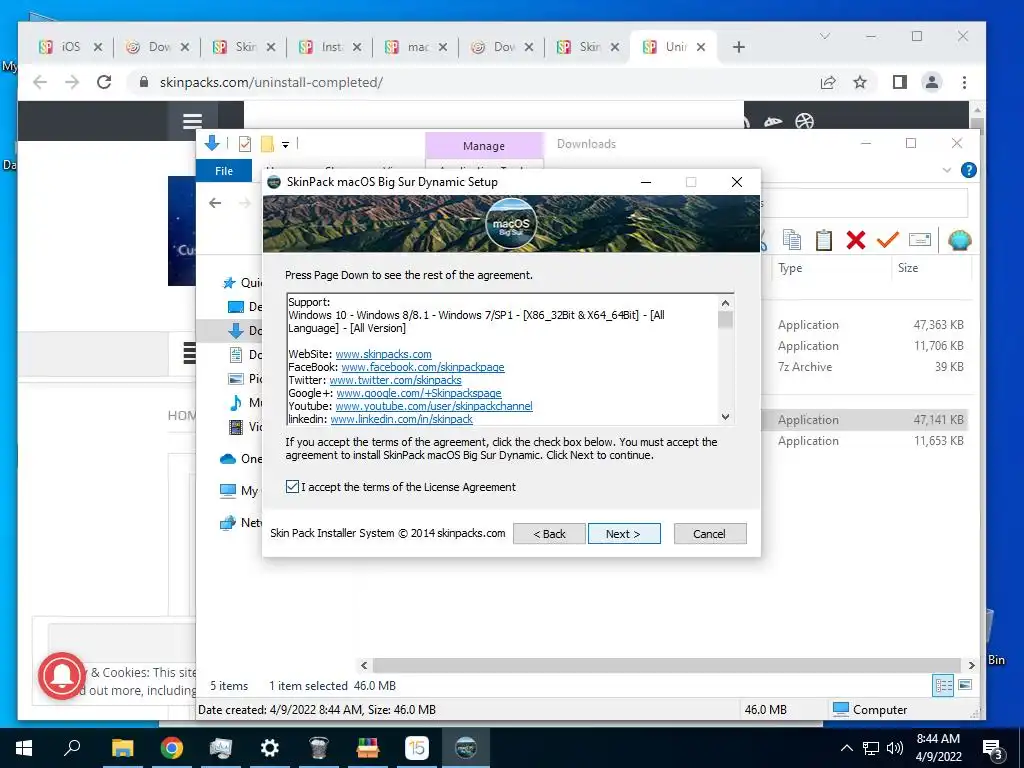Screen dimensions: 1024x768
Task: Open Settings gear in taskbar
Action: click(x=269, y=748)
